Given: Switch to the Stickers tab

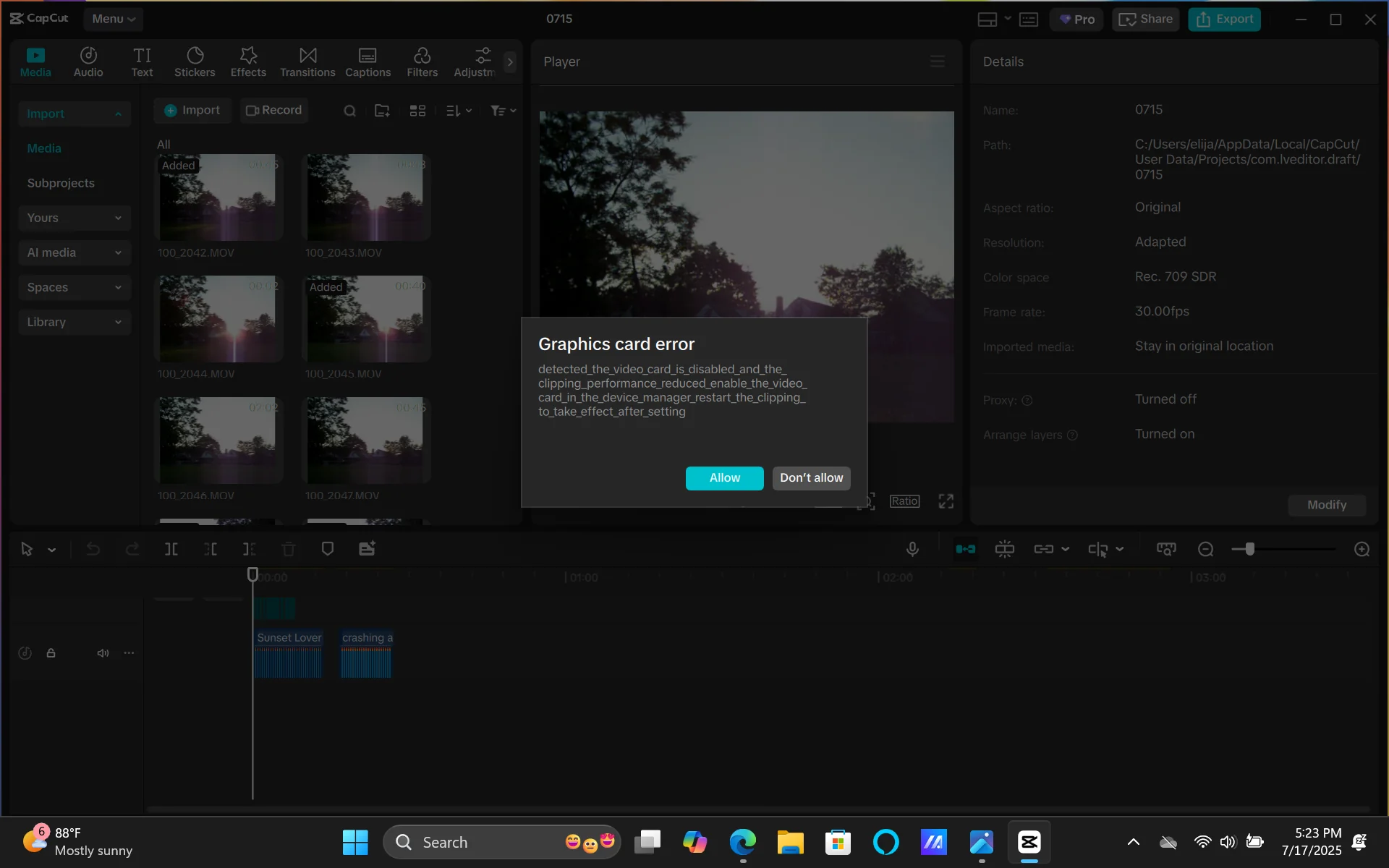Looking at the screenshot, I should 195,62.
